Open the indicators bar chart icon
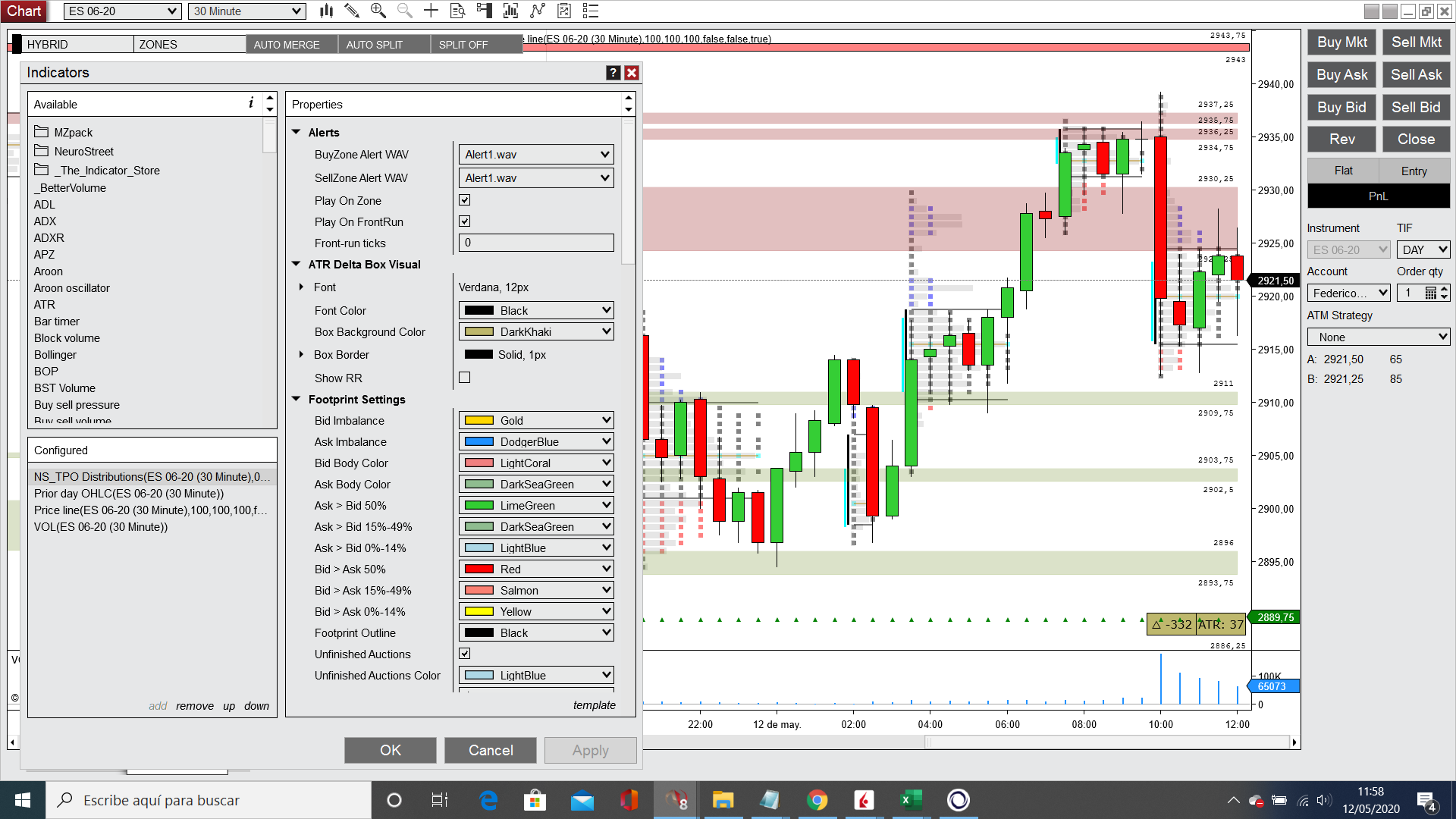This screenshot has width=1456, height=819. click(x=510, y=11)
